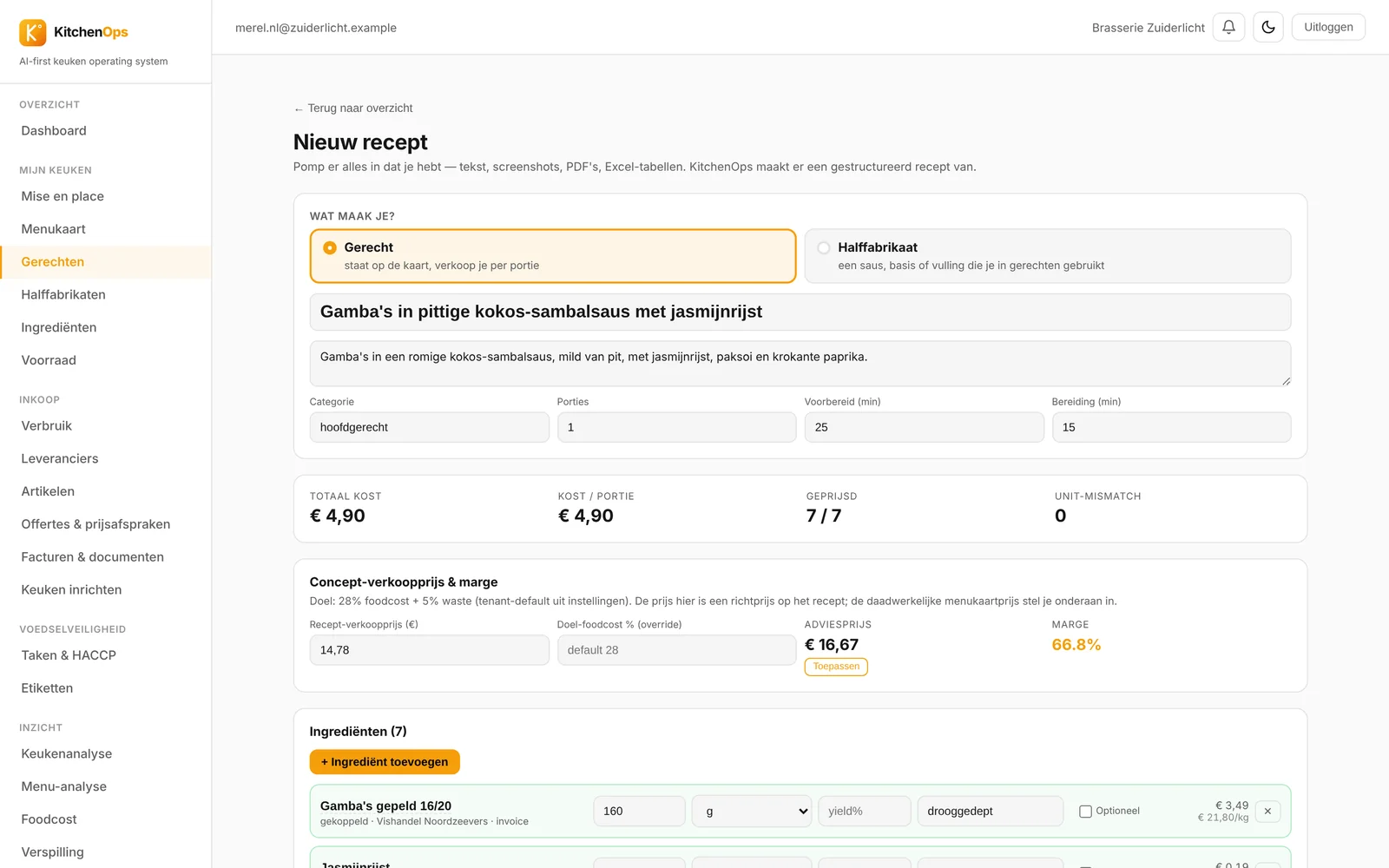
Task: Click the Doel-foodcost % override field
Action: 676,650
